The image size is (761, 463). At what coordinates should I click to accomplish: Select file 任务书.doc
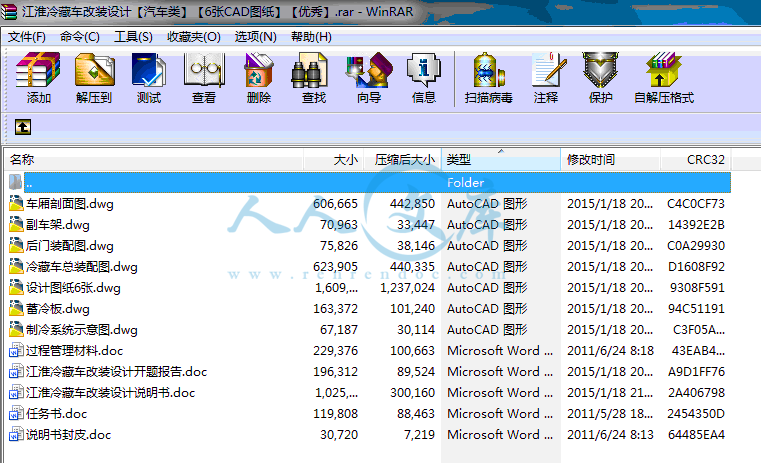56,413
